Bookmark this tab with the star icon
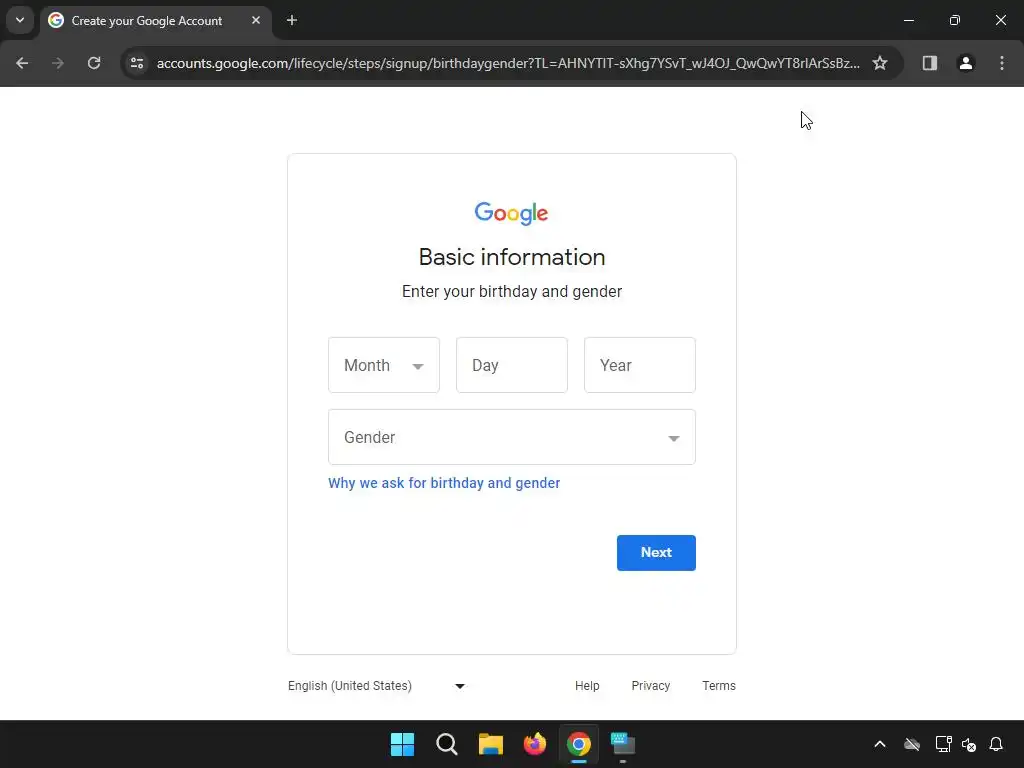The image size is (1024, 768). [x=880, y=63]
